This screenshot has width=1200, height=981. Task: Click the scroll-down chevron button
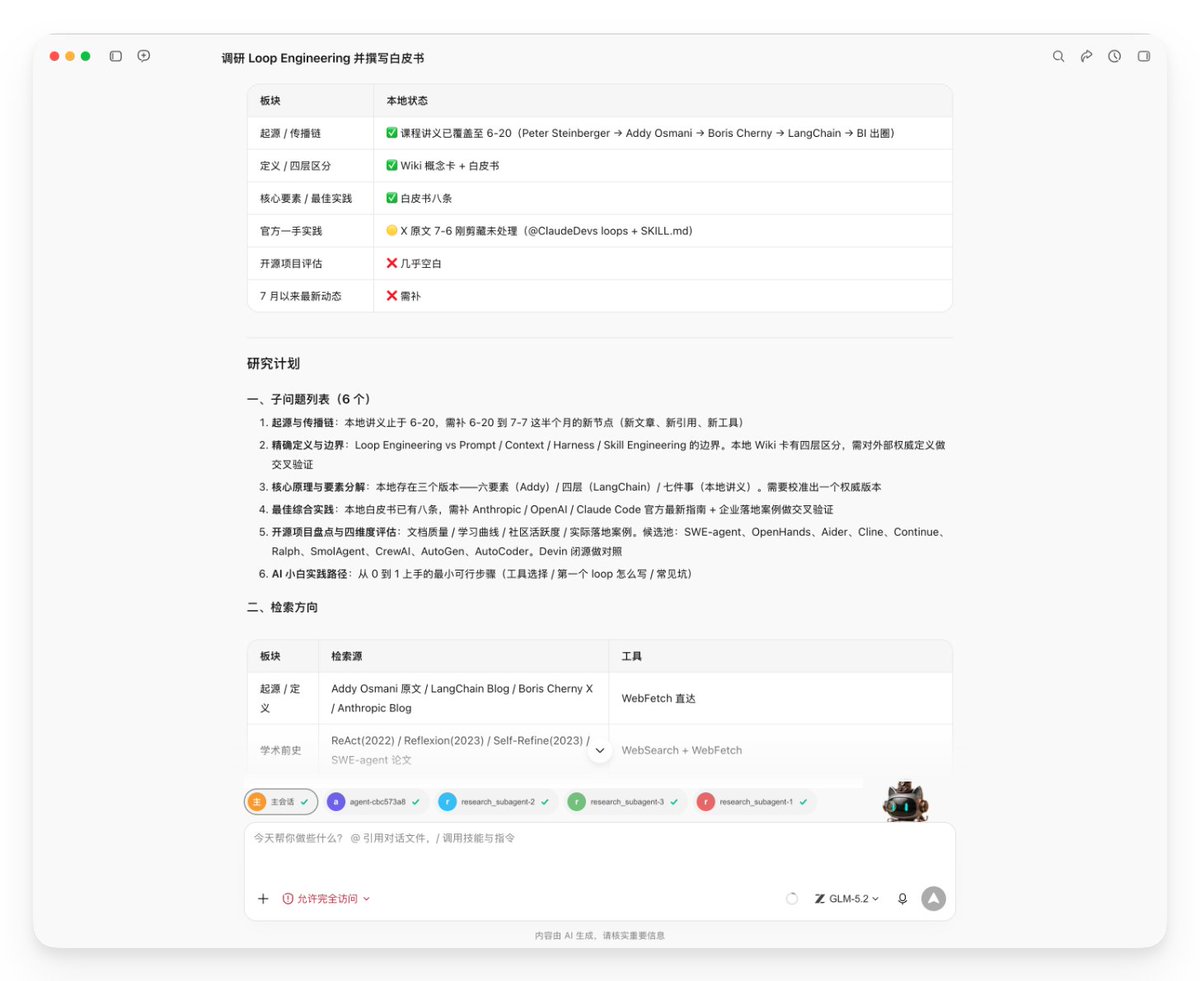[x=600, y=750]
